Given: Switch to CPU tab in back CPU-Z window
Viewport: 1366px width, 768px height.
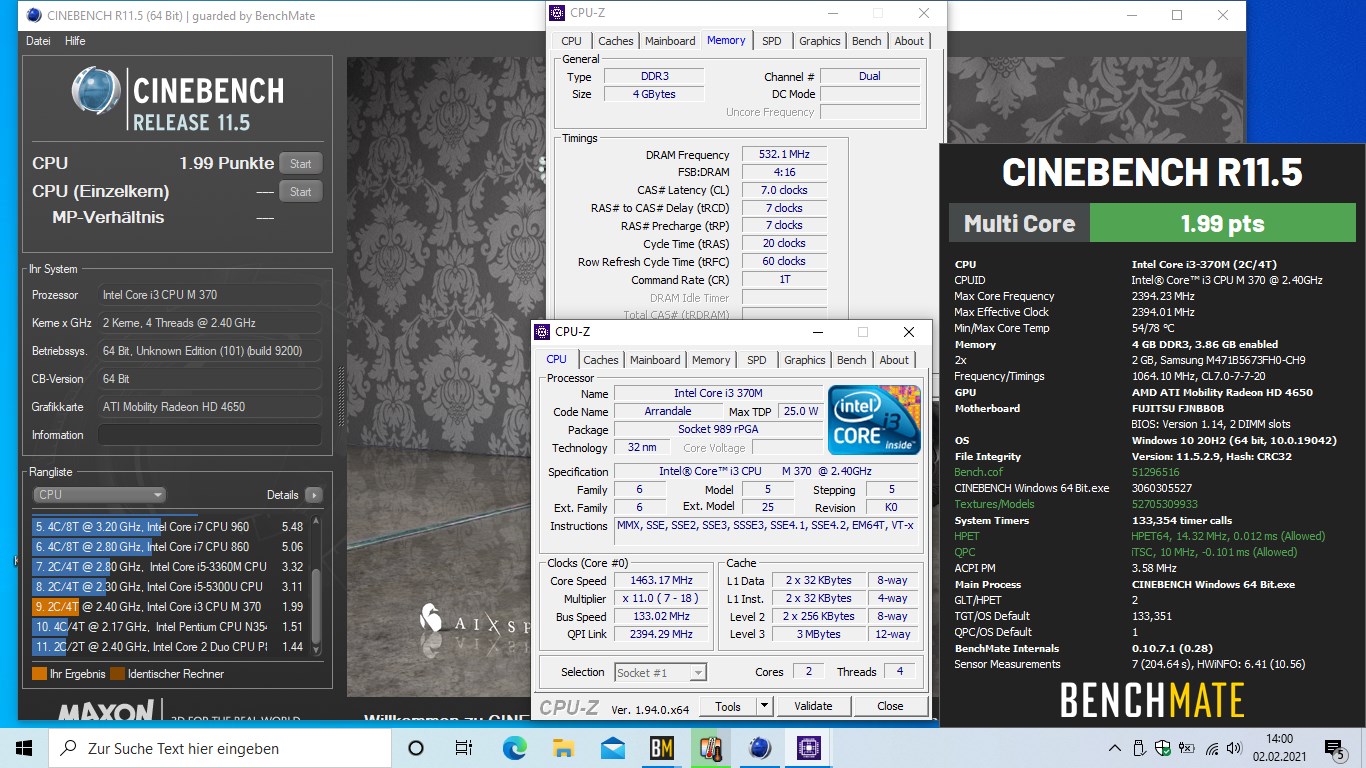Looking at the screenshot, I should click(571, 41).
